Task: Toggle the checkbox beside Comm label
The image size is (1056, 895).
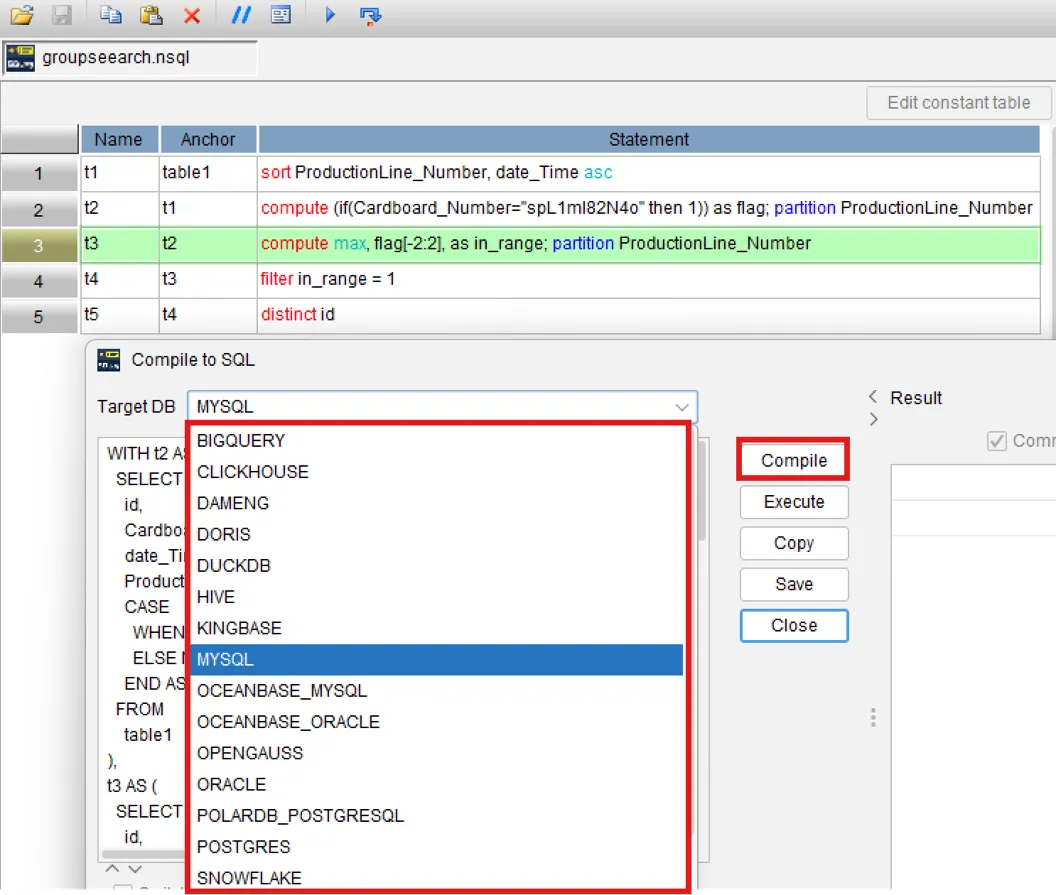Action: point(996,441)
